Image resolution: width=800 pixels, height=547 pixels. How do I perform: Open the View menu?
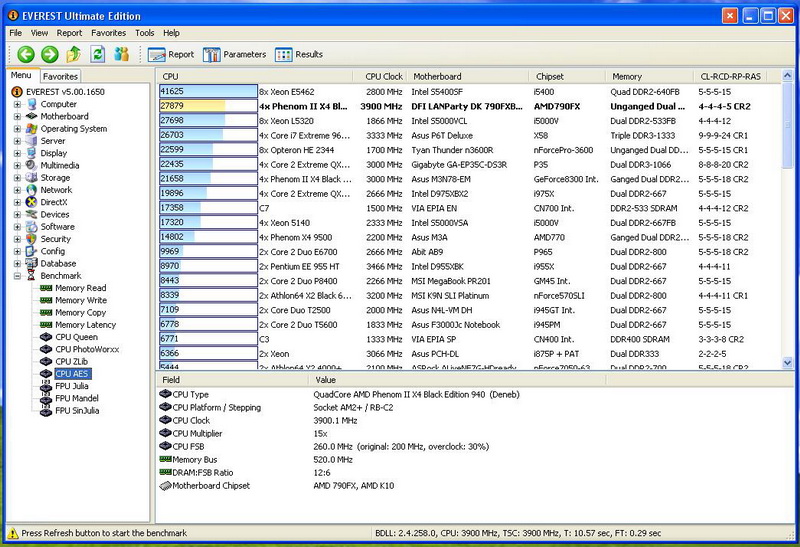point(39,33)
